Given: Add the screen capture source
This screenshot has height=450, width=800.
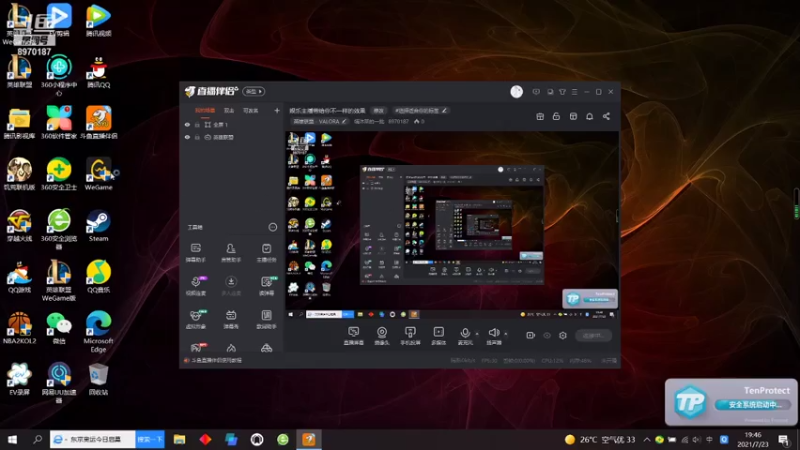Looking at the screenshot, I should pyautogui.click(x=353, y=336).
